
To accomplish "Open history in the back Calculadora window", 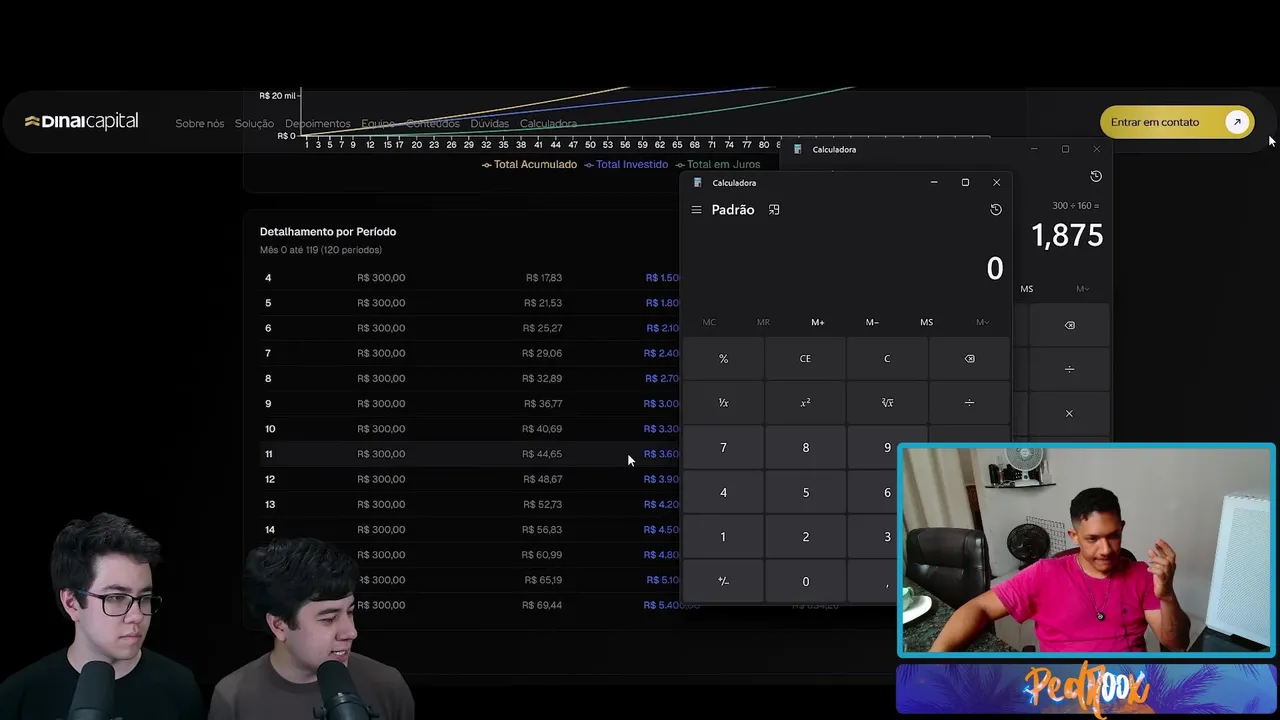I will pyautogui.click(x=1096, y=176).
